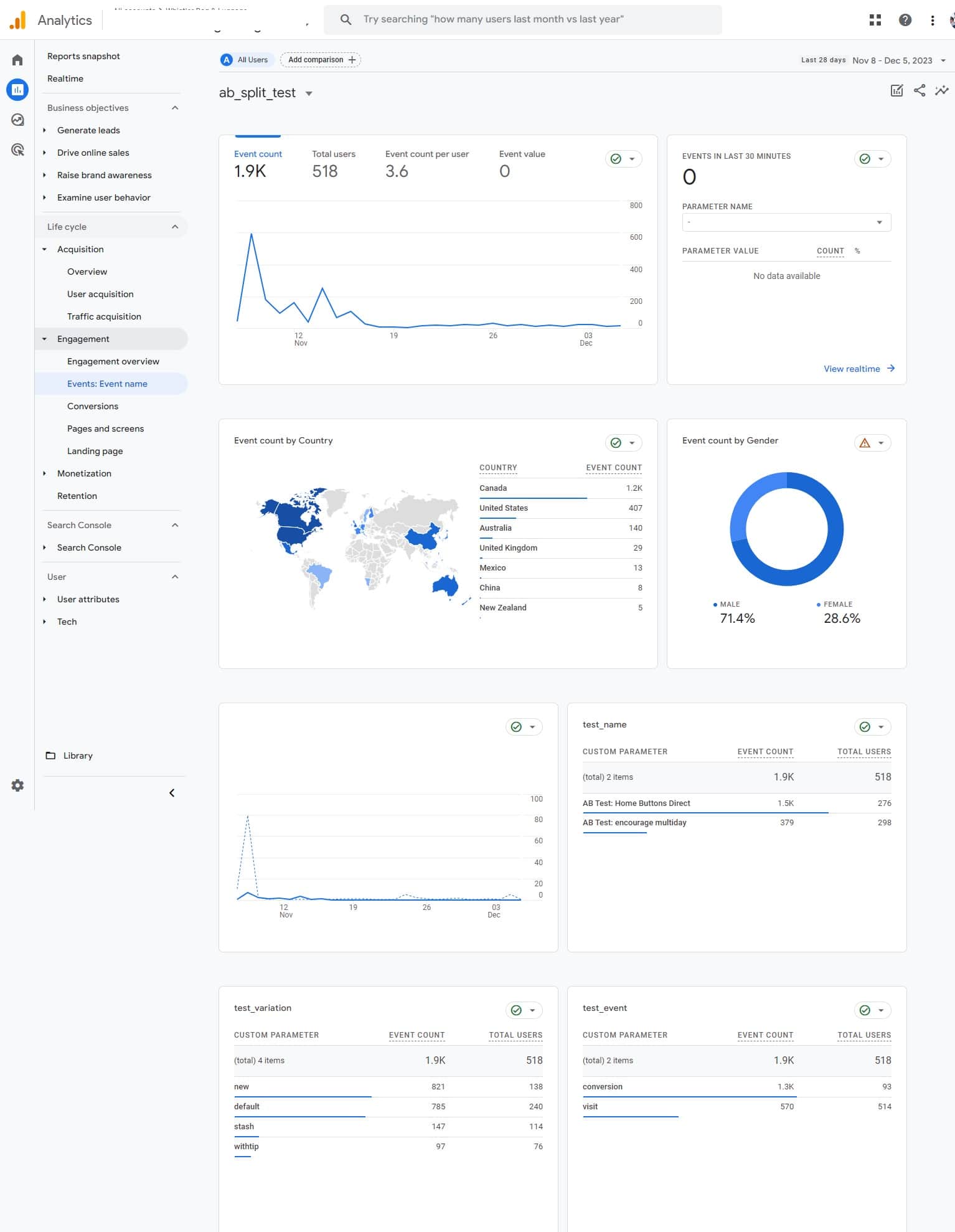Screen dimensions: 955x1232
Task: Click the Edit comparisons chart-pencil icon
Action: (896, 90)
